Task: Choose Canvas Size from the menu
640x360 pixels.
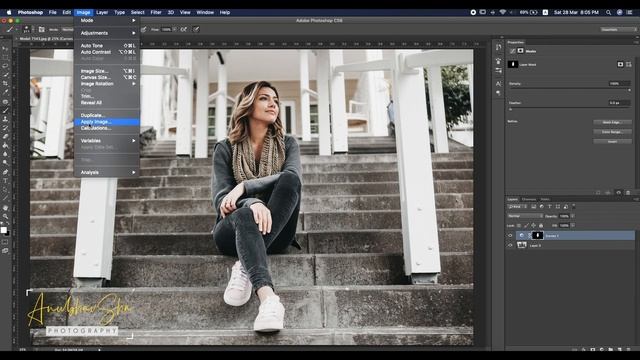Action: point(107,77)
